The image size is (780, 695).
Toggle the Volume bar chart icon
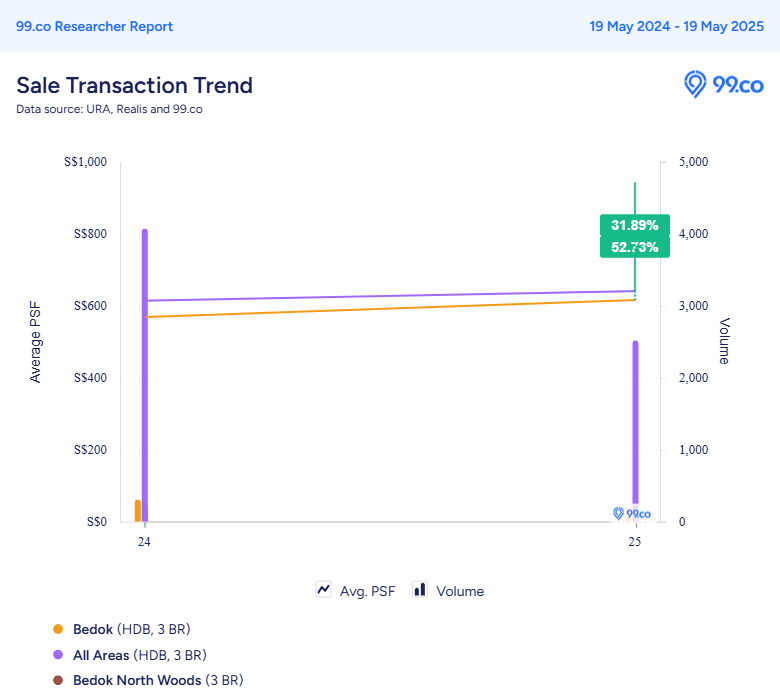[x=420, y=590]
